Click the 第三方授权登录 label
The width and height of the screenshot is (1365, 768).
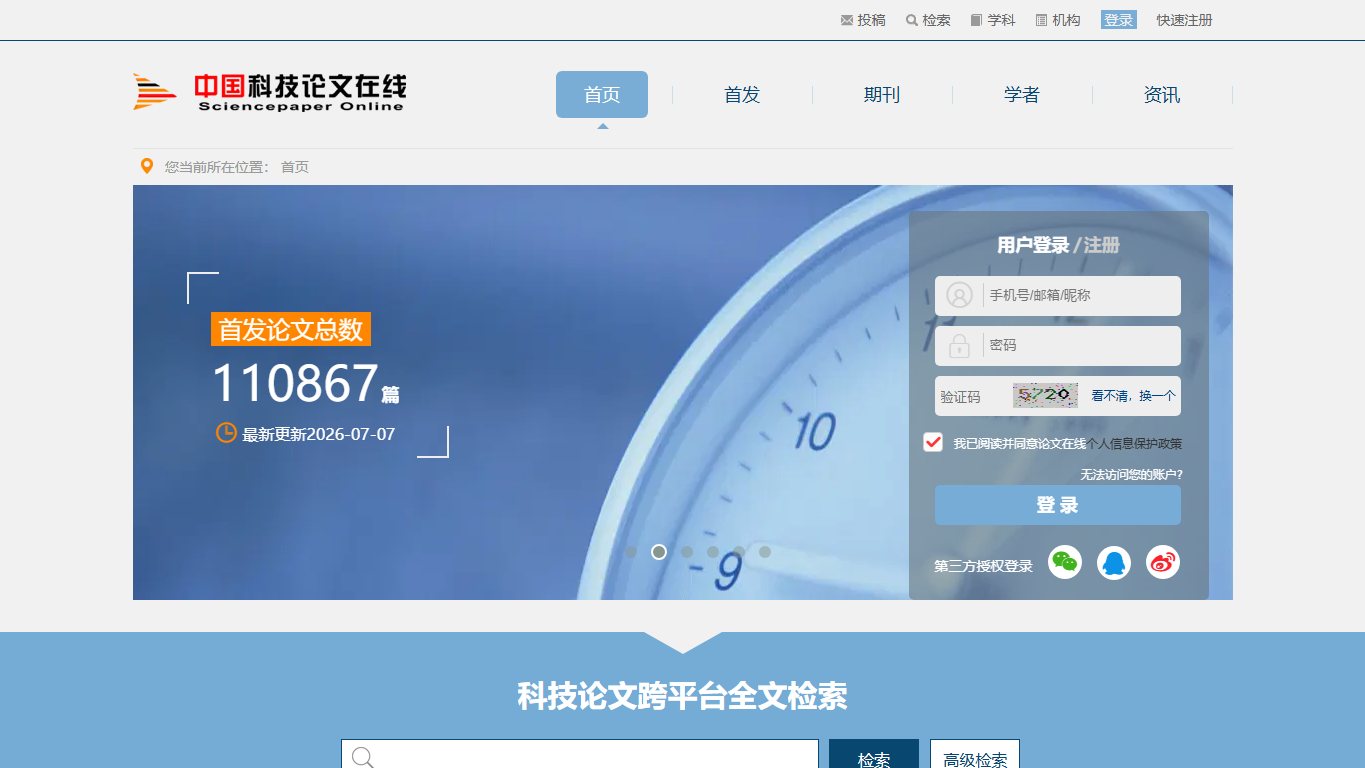(x=983, y=566)
